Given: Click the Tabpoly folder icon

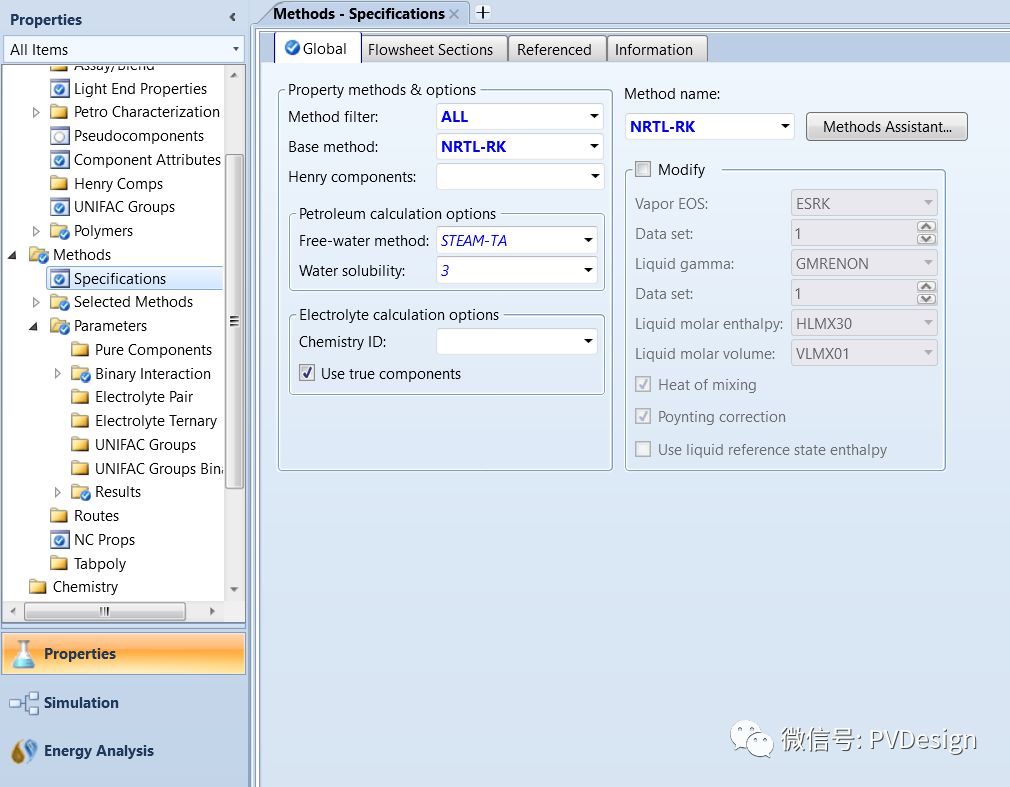Looking at the screenshot, I should (x=59, y=563).
